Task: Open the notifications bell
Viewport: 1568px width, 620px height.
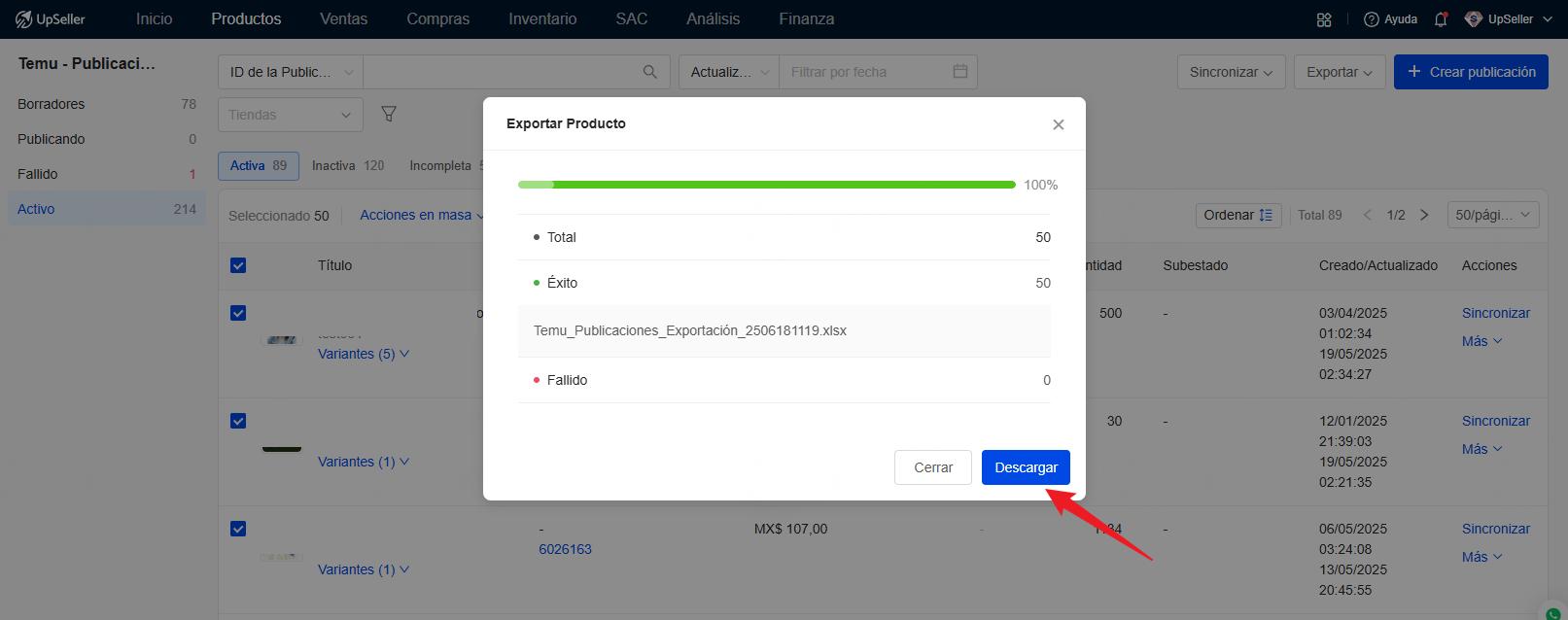Action: tap(1441, 19)
